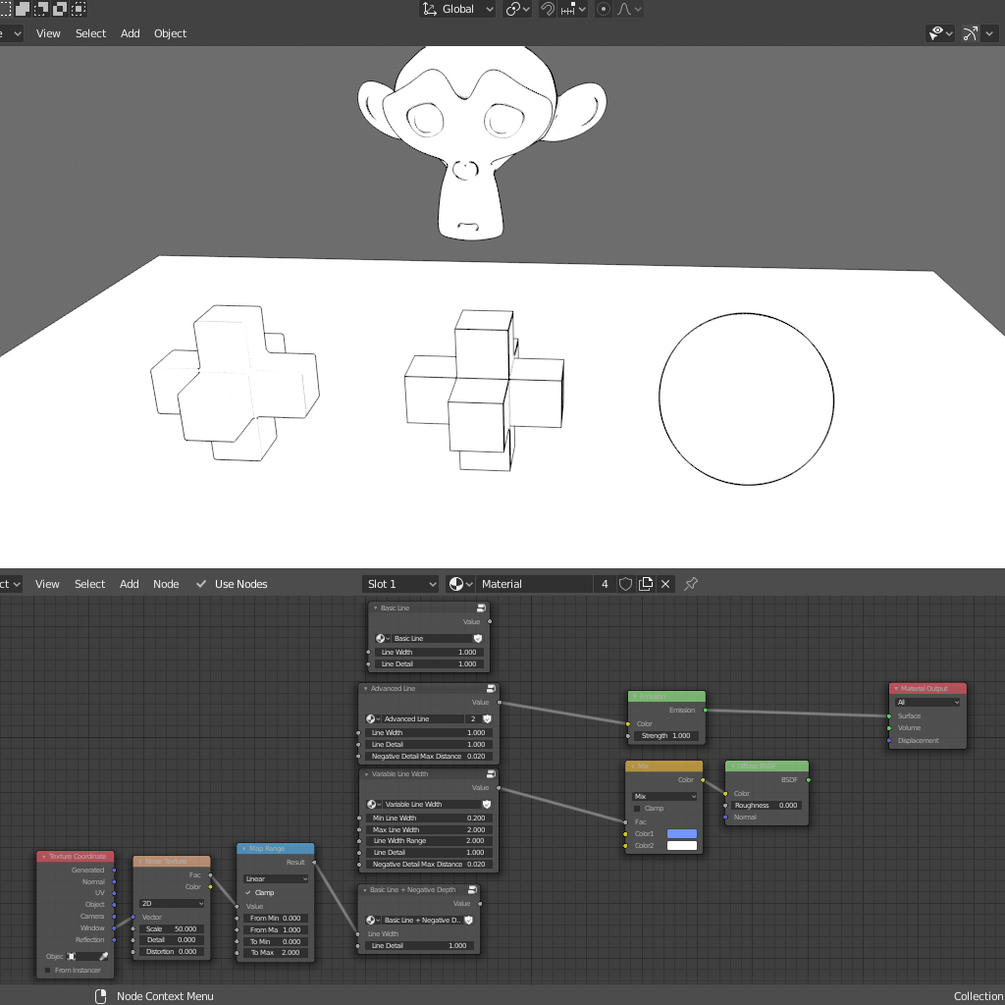Open the pivot point link icon menu
Viewport: 1005px width, 1005px height.
click(517, 9)
